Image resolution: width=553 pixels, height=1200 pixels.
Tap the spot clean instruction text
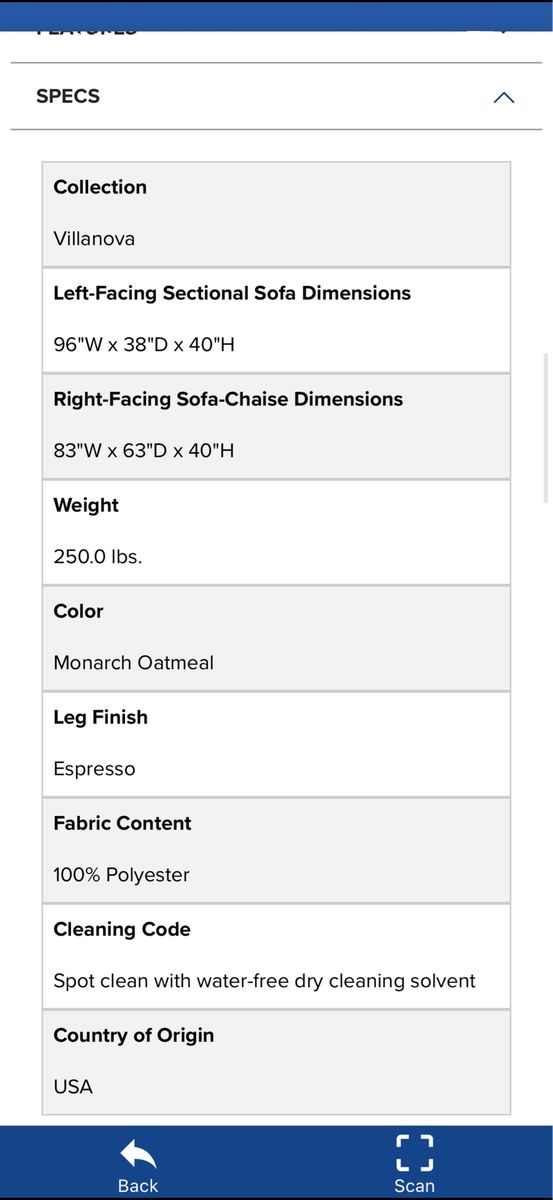(x=265, y=981)
